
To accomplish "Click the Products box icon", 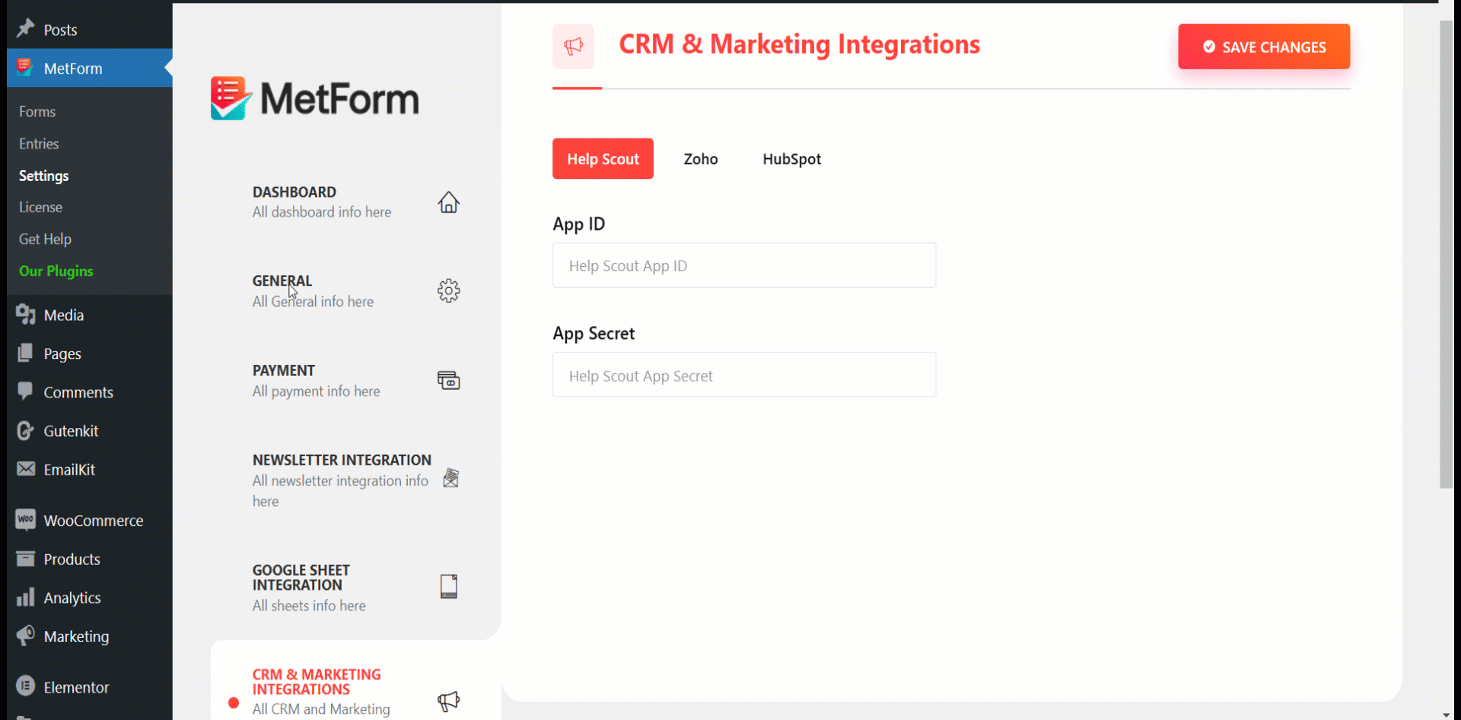I will 26,559.
